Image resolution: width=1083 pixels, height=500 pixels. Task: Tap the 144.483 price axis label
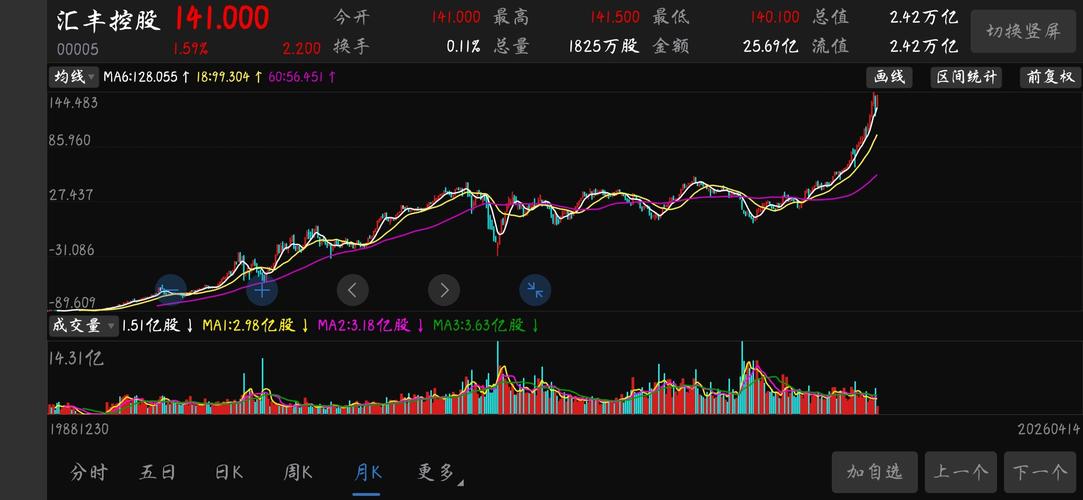[x=73, y=103]
